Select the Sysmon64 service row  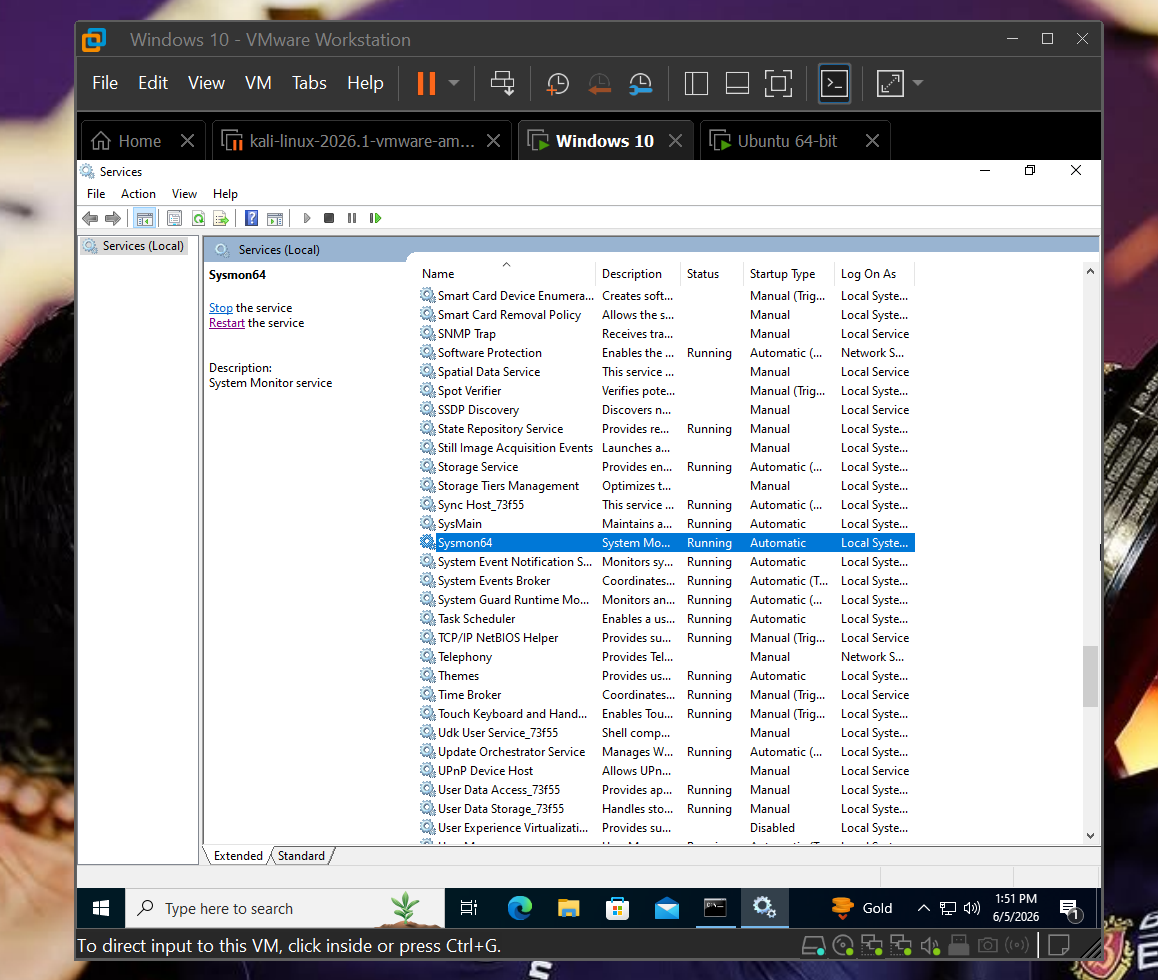click(x=667, y=543)
